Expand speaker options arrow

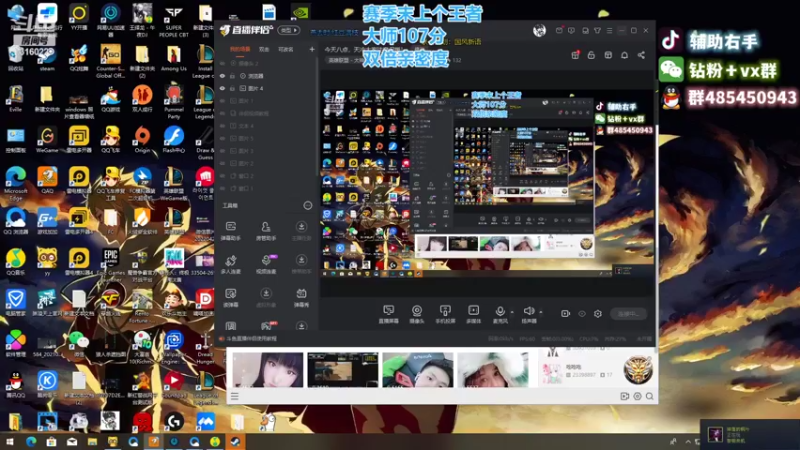click(x=540, y=312)
